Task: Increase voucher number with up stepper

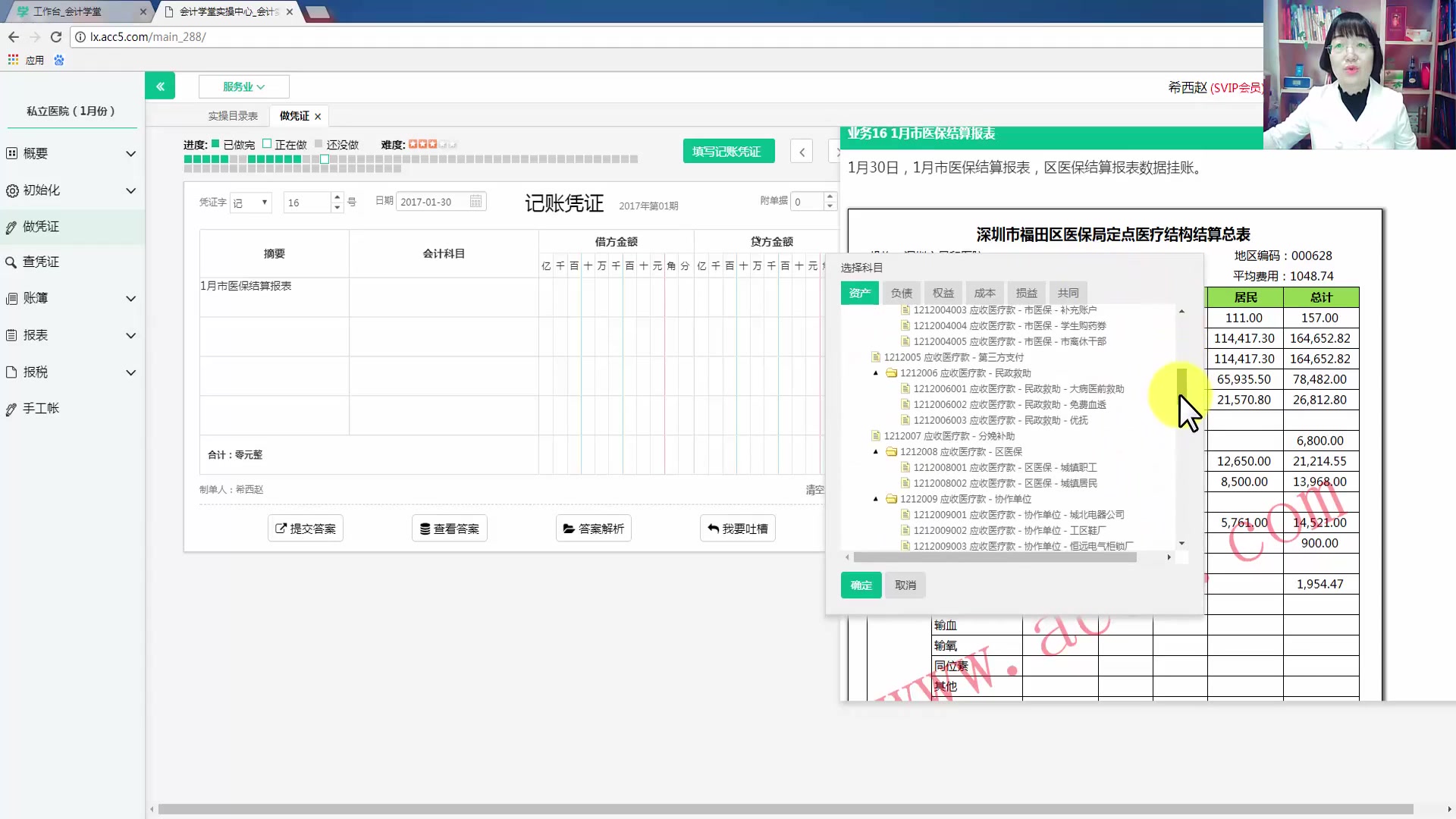Action: pos(337,197)
